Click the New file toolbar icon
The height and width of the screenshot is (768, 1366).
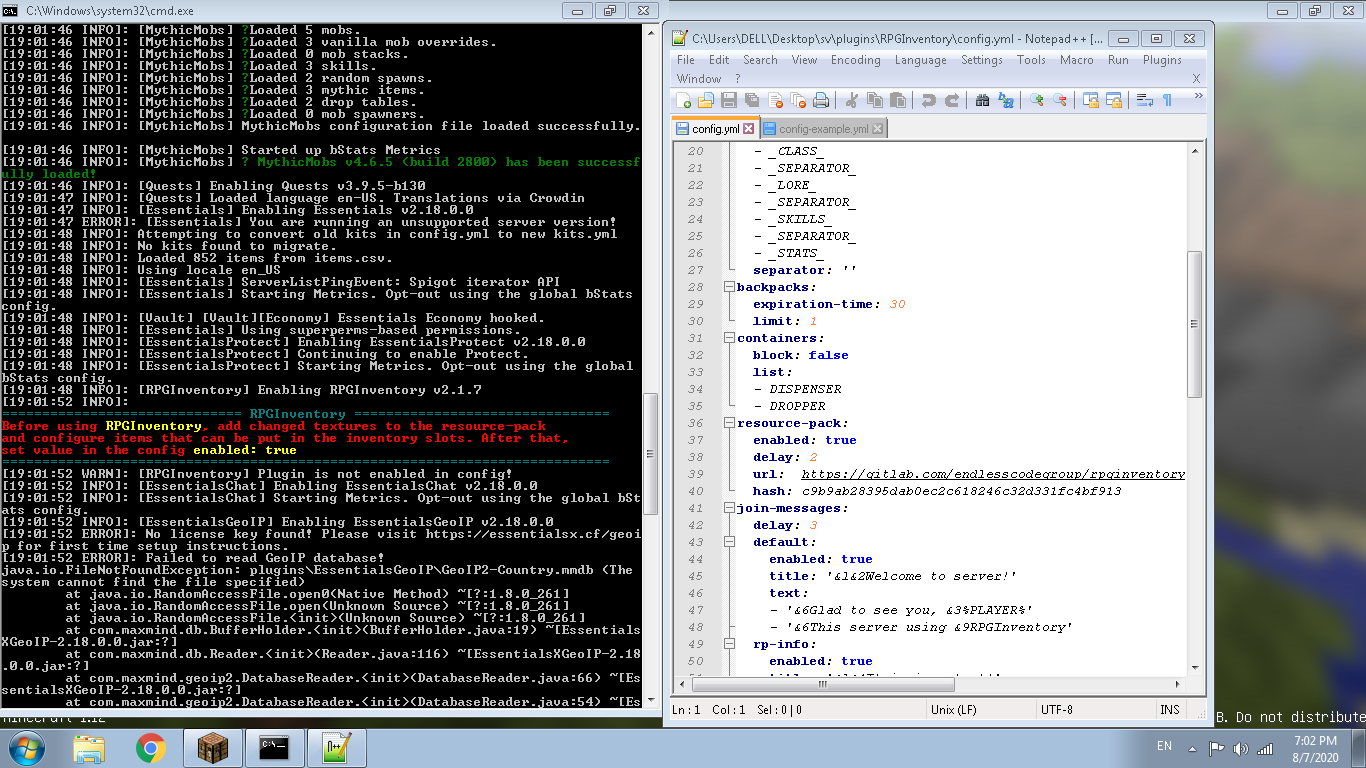pyautogui.click(x=685, y=100)
